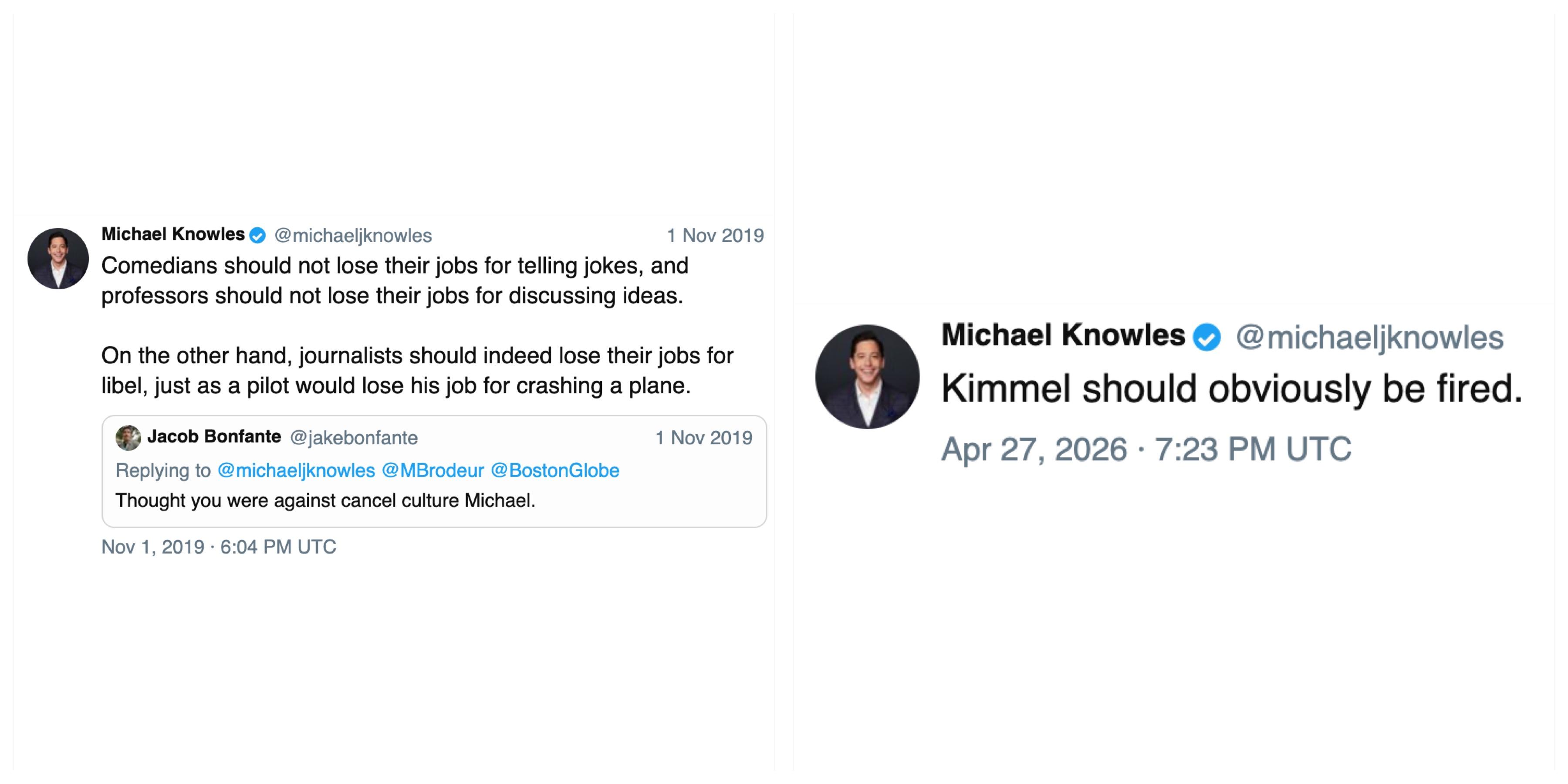This screenshot has width=1568, height=784.
Task: Open the "Nov 1, 2019 · 6:04 PM UTC" timestamp
Action: click(219, 547)
